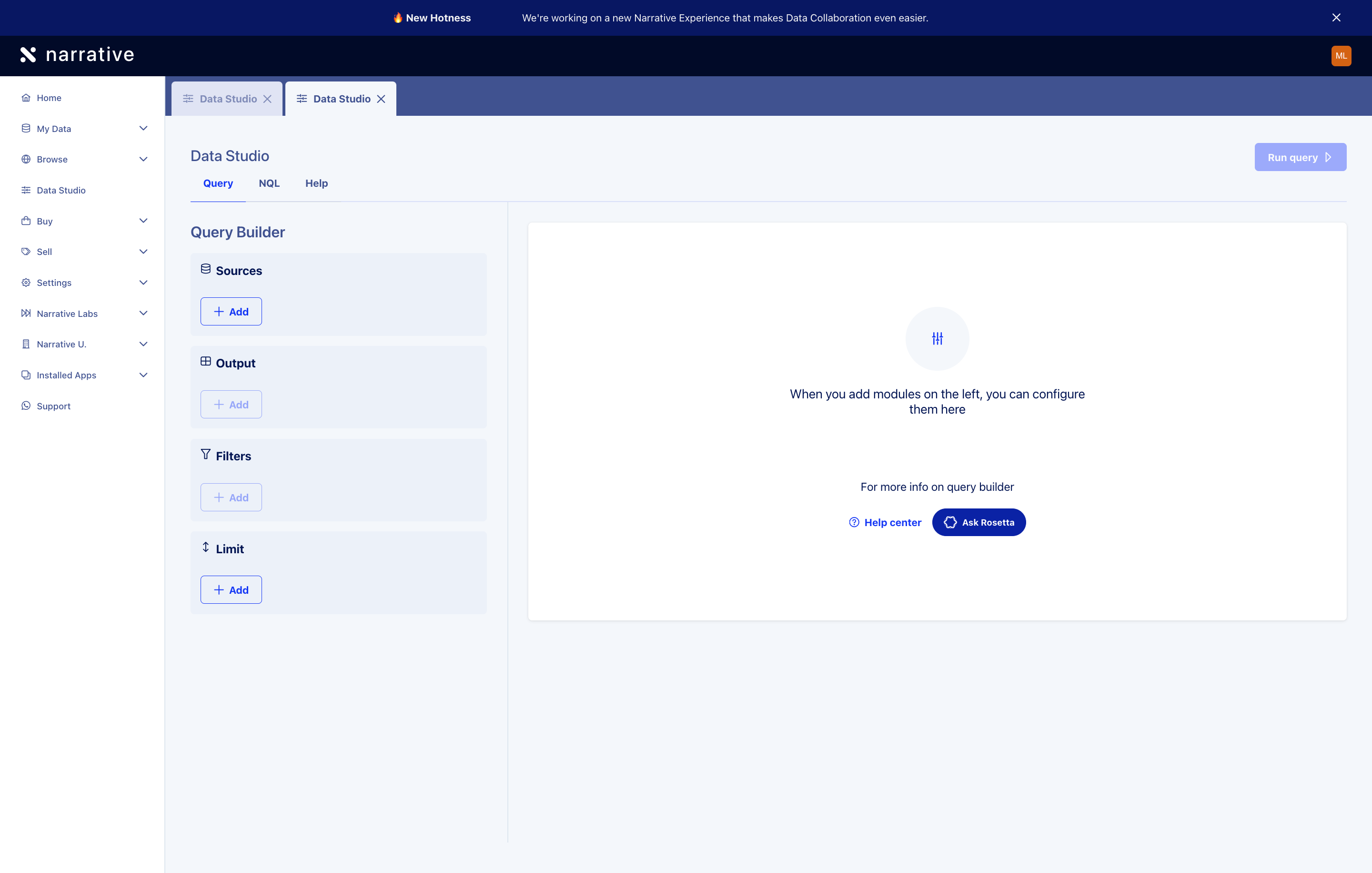Click the Narrative Labs icon
The height and width of the screenshot is (873, 1372).
(26, 313)
